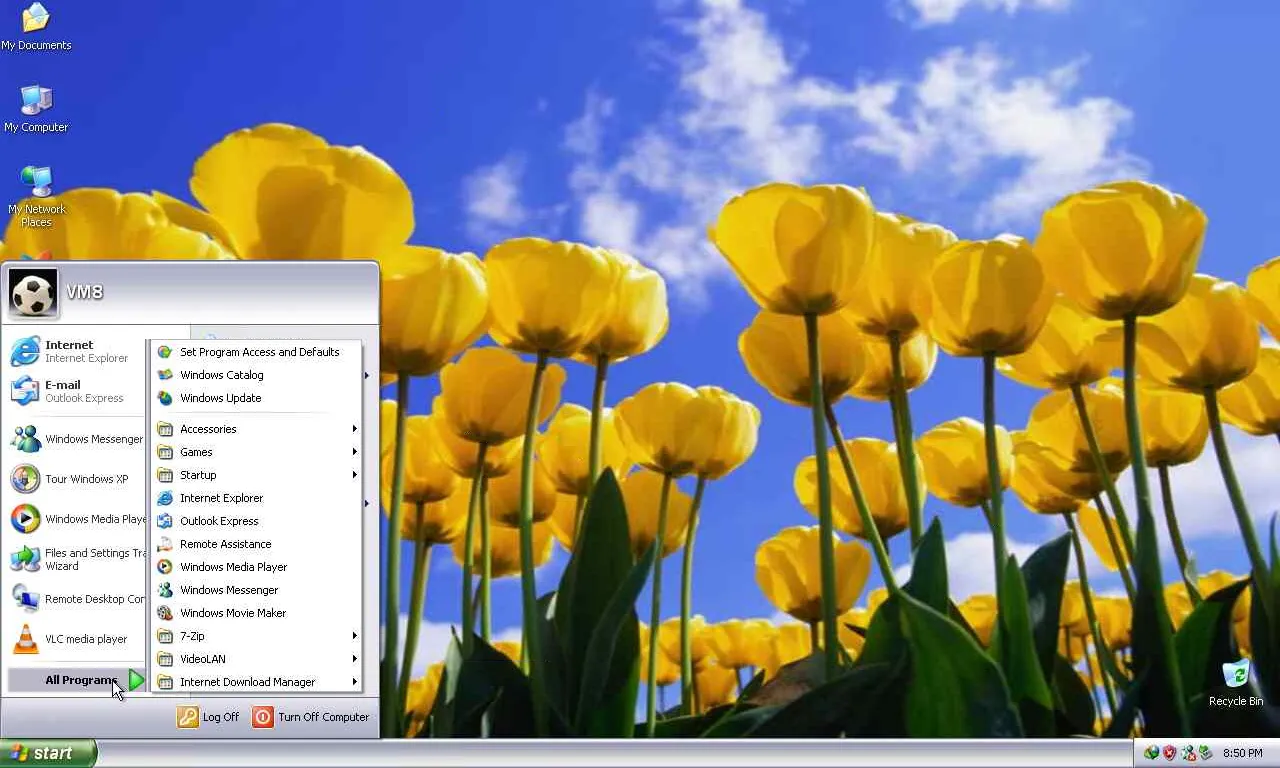Screen dimensions: 1280x768
Task: Choose Internet Explorer in the programs list
Action: tap(256, 498)
